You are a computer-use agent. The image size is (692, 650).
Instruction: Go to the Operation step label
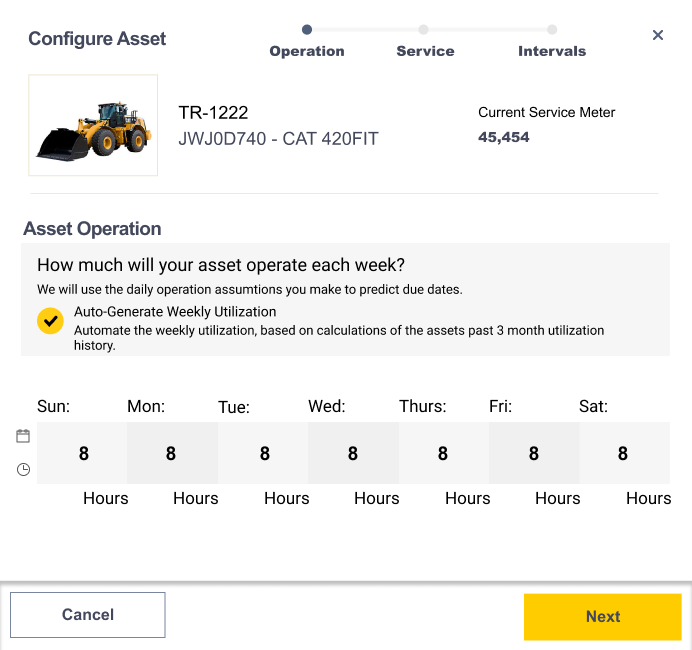(307, 51)
